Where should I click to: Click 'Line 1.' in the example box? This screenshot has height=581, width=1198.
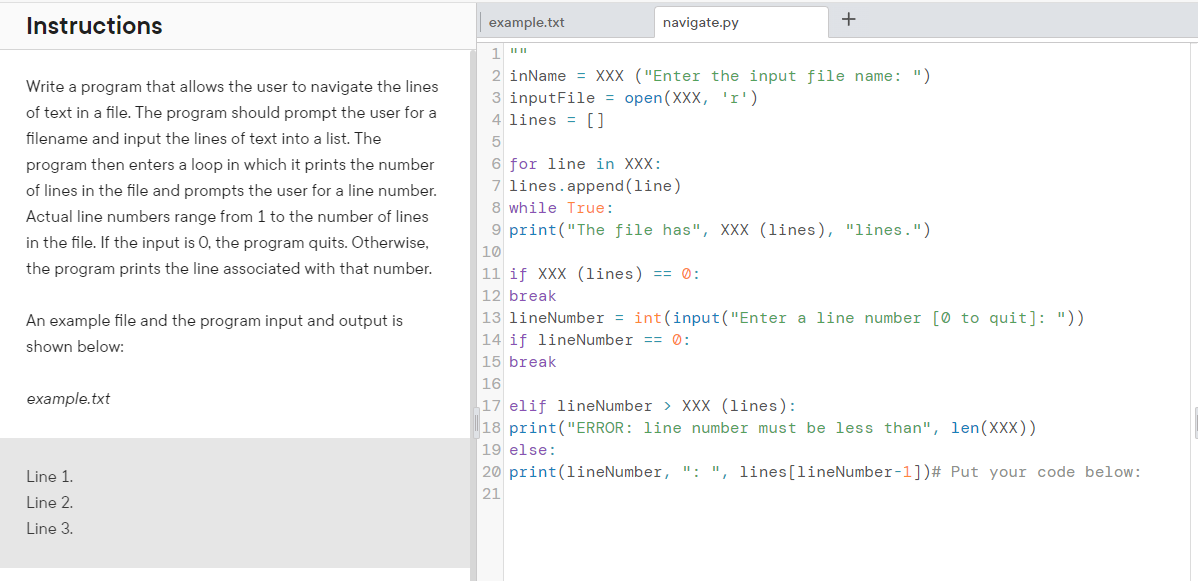pyautogui.click(x=50, y=477)
